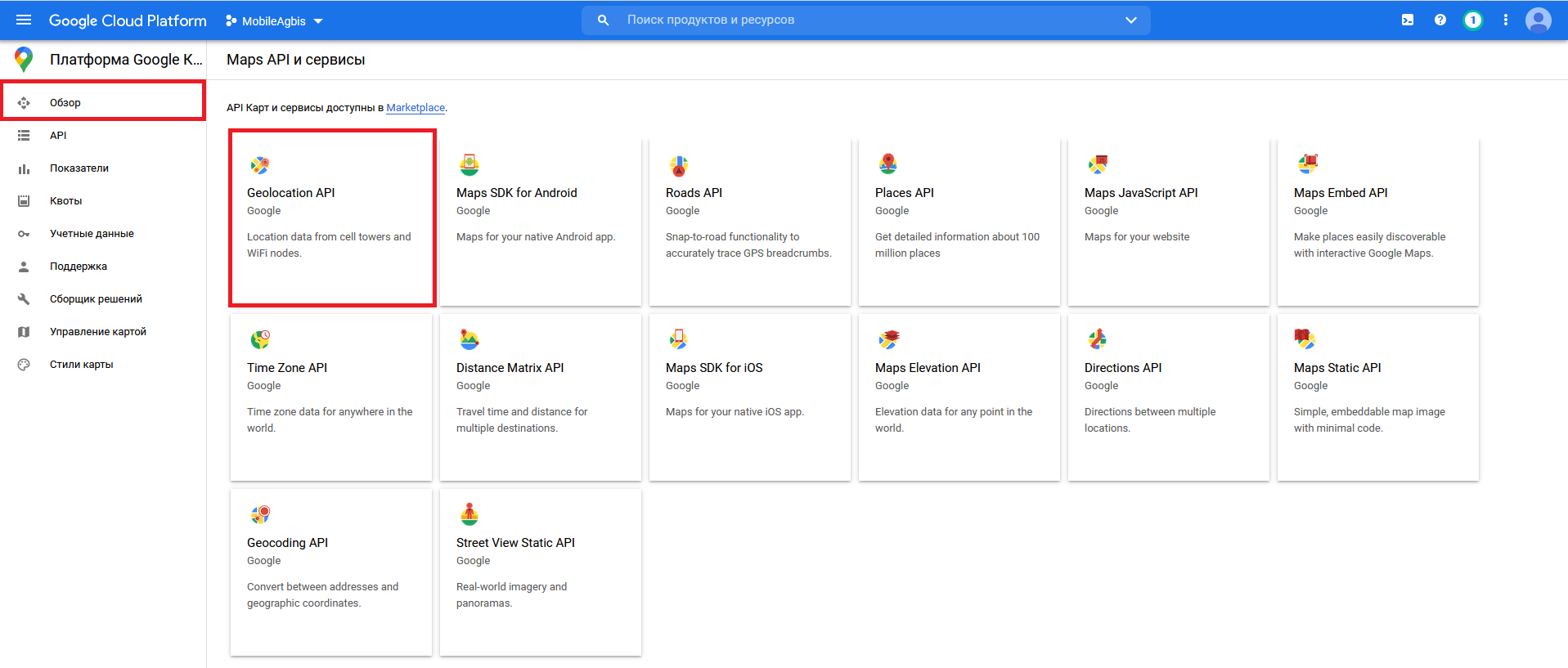Screen dimensions: 1568x668
Task: Click the Directions API icon
Action: coord(1098,339)
